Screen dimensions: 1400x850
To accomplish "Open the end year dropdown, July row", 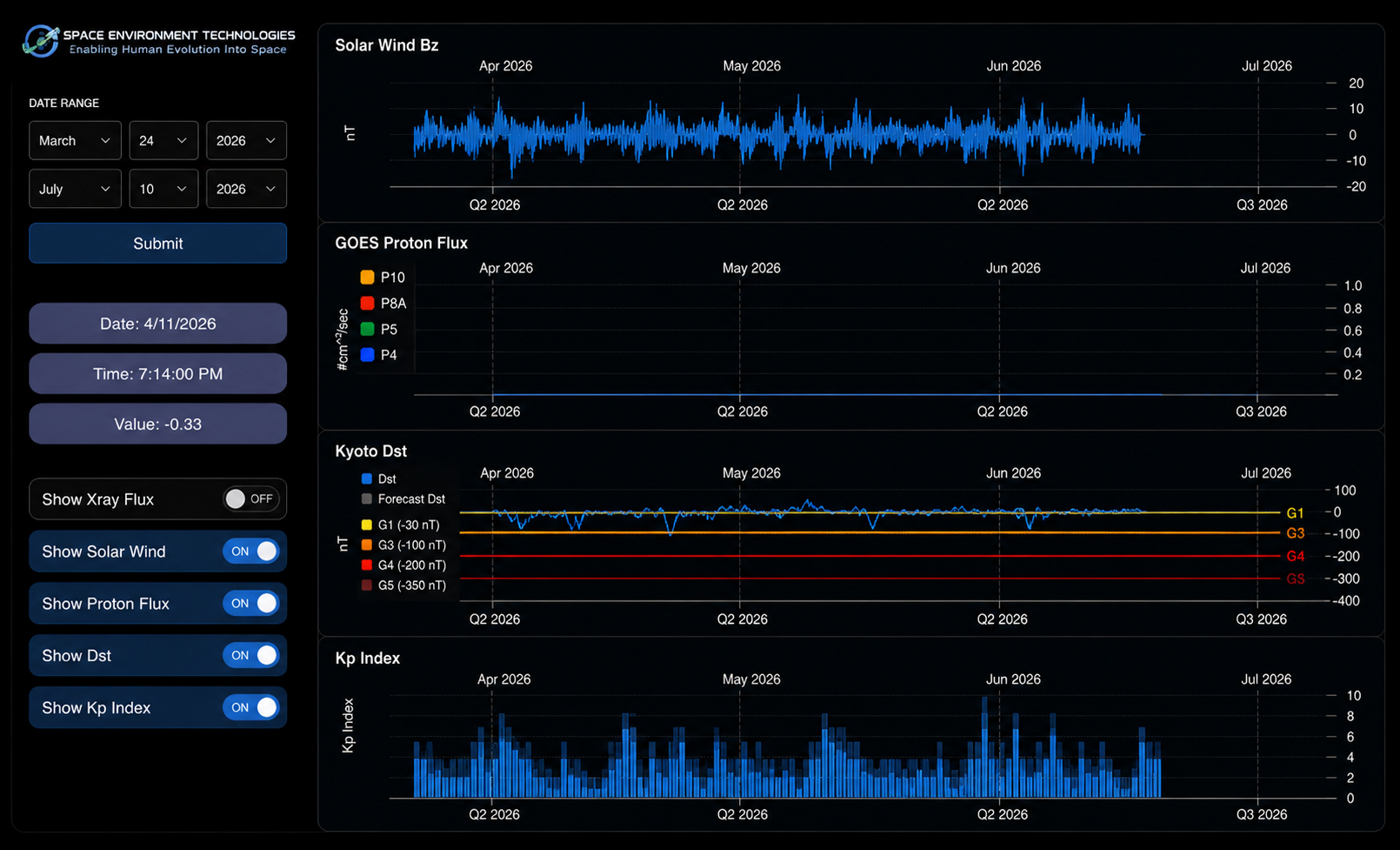I will (x=246, y=189).
